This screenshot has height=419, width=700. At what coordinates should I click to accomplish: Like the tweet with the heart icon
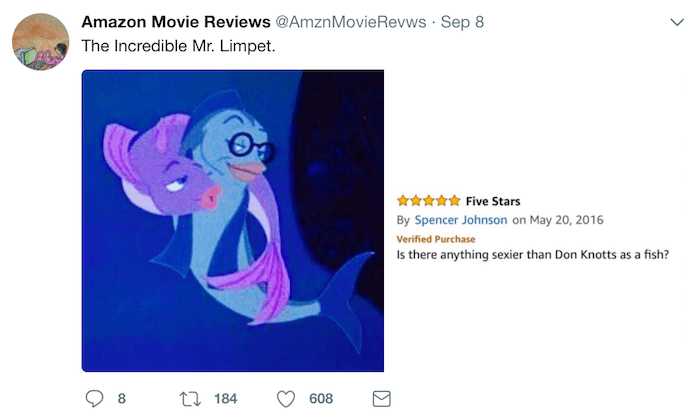click(286, 398)
